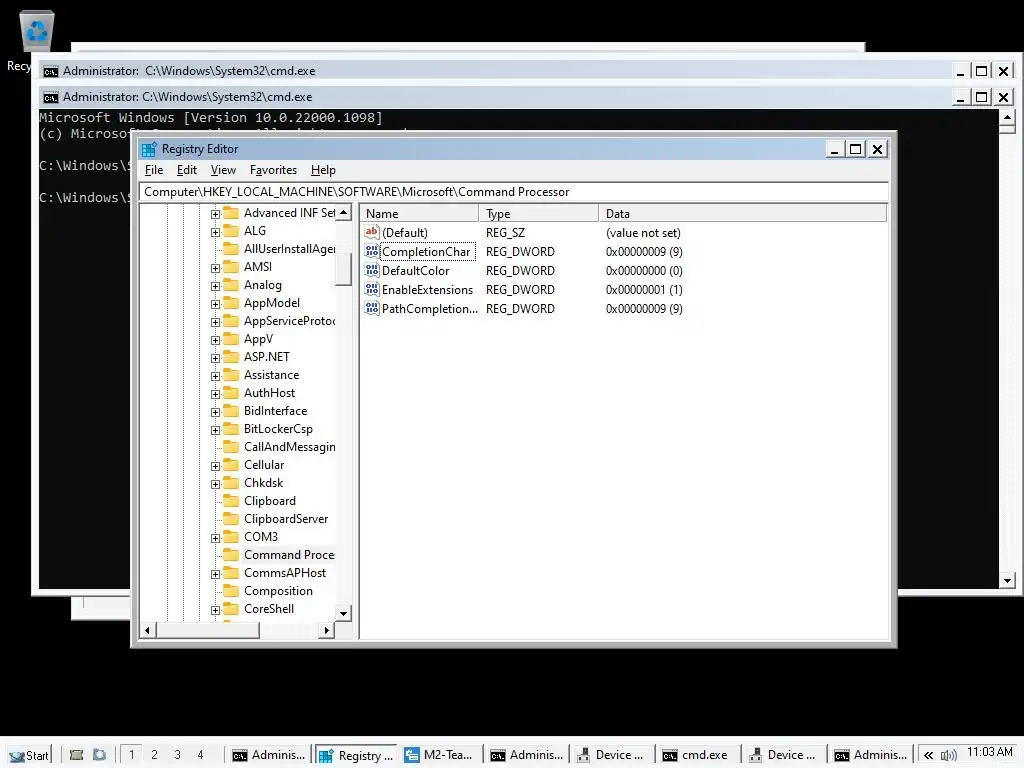Expand the ALG registry key
The width and height of the screenshot is (1024, 768).
[216, 232]
